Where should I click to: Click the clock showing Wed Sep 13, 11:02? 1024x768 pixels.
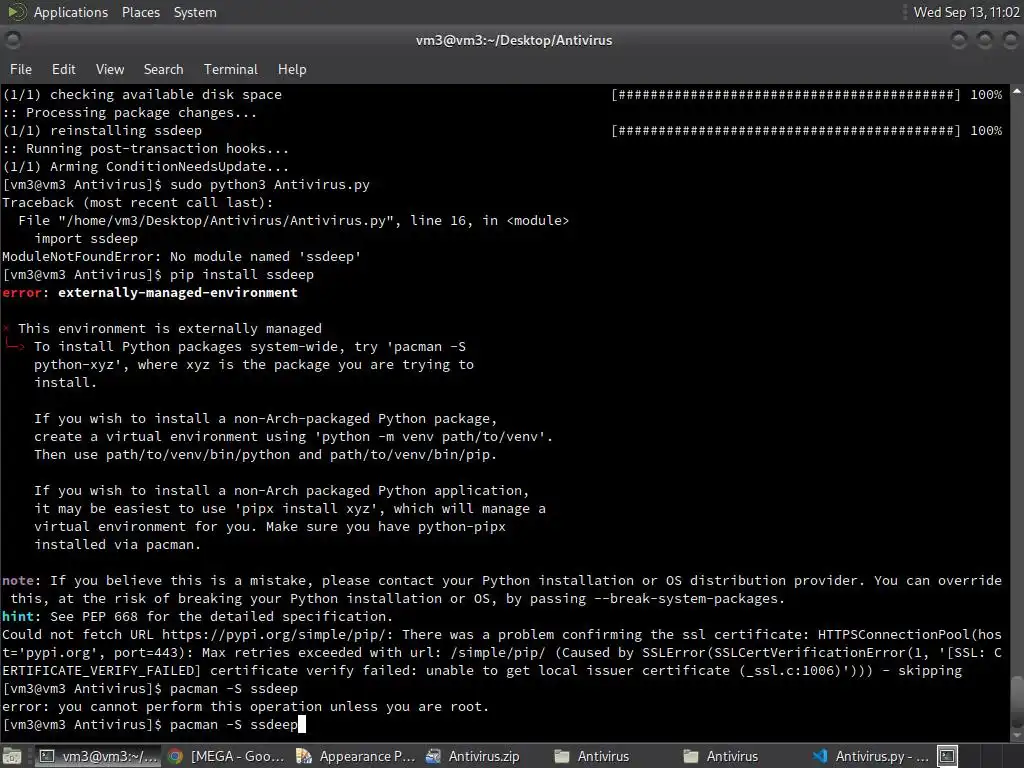pos(966,12)
